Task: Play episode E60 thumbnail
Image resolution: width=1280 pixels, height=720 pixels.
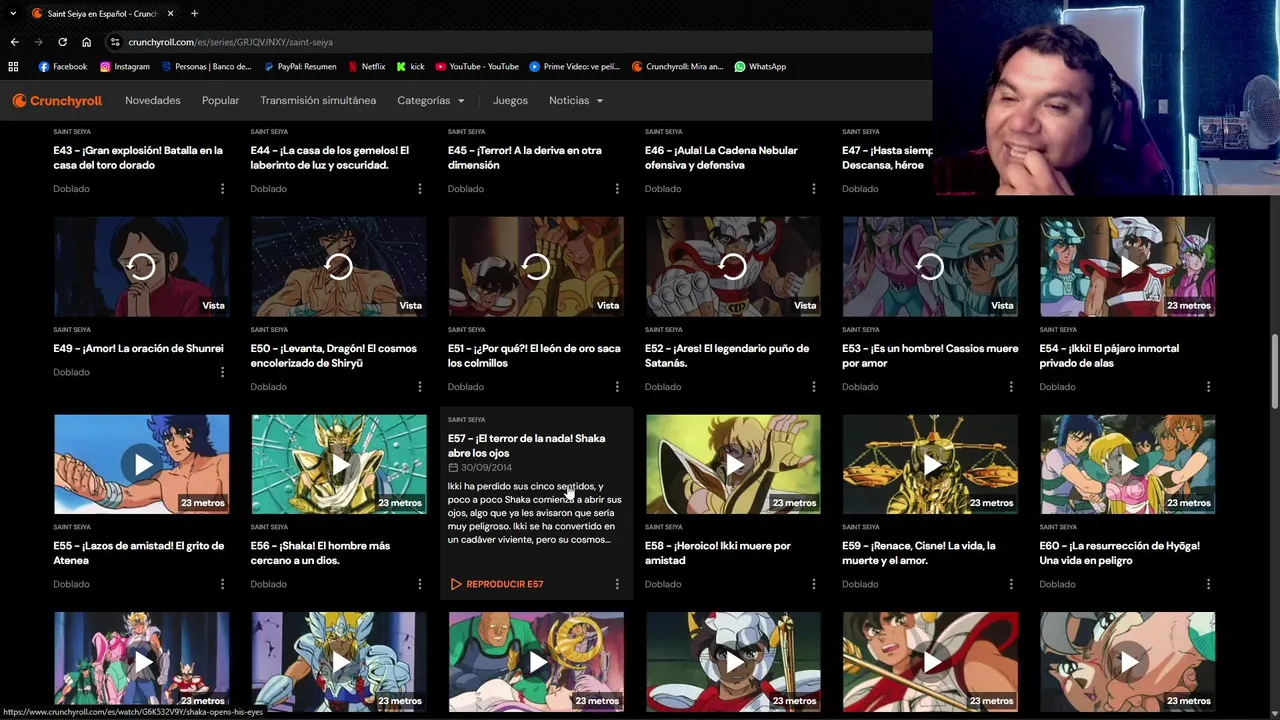Action: 1127,464
